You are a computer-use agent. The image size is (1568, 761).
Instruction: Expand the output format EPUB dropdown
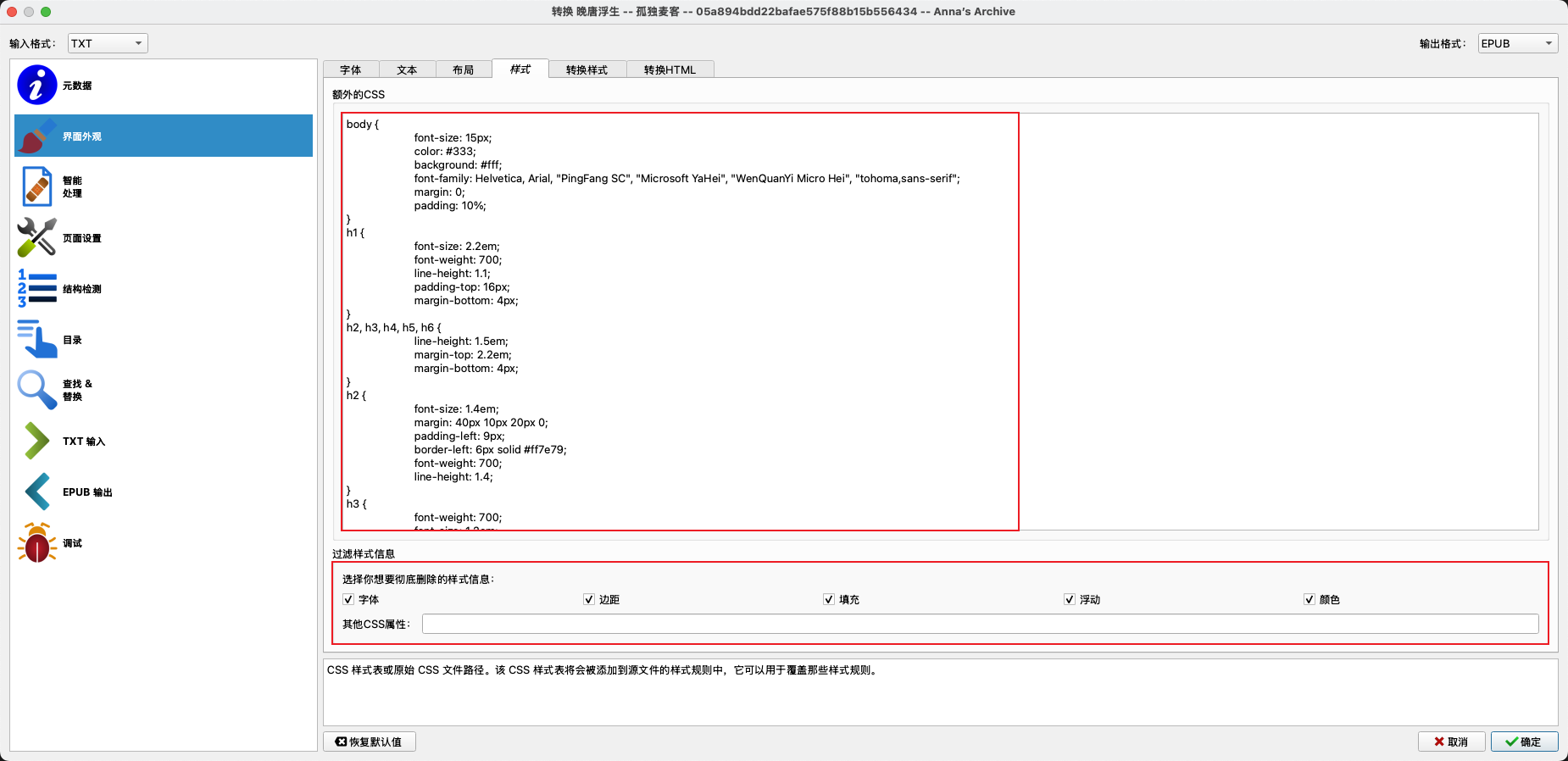[1517, 43]
